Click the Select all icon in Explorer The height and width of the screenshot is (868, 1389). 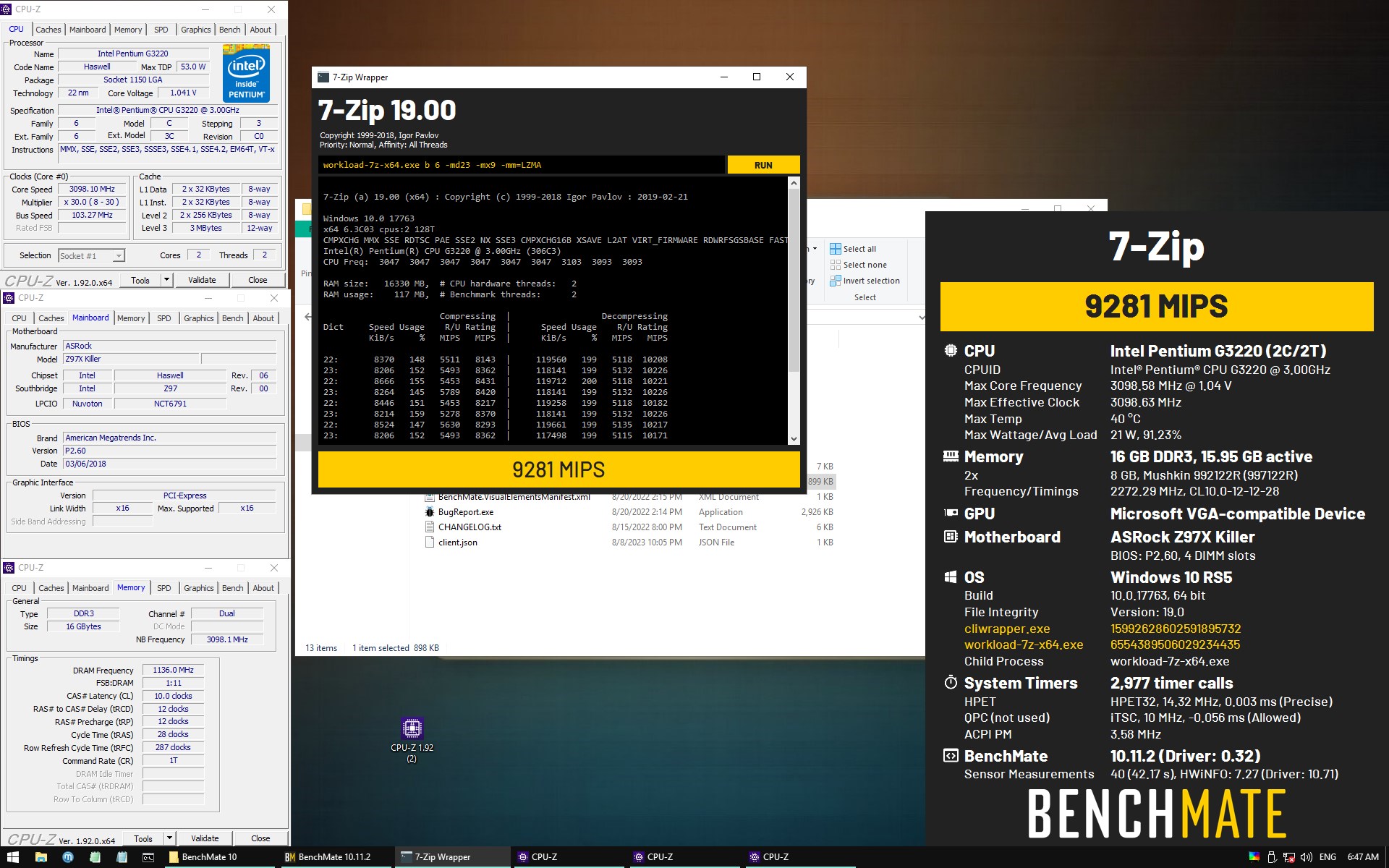(x=836, y=249)
